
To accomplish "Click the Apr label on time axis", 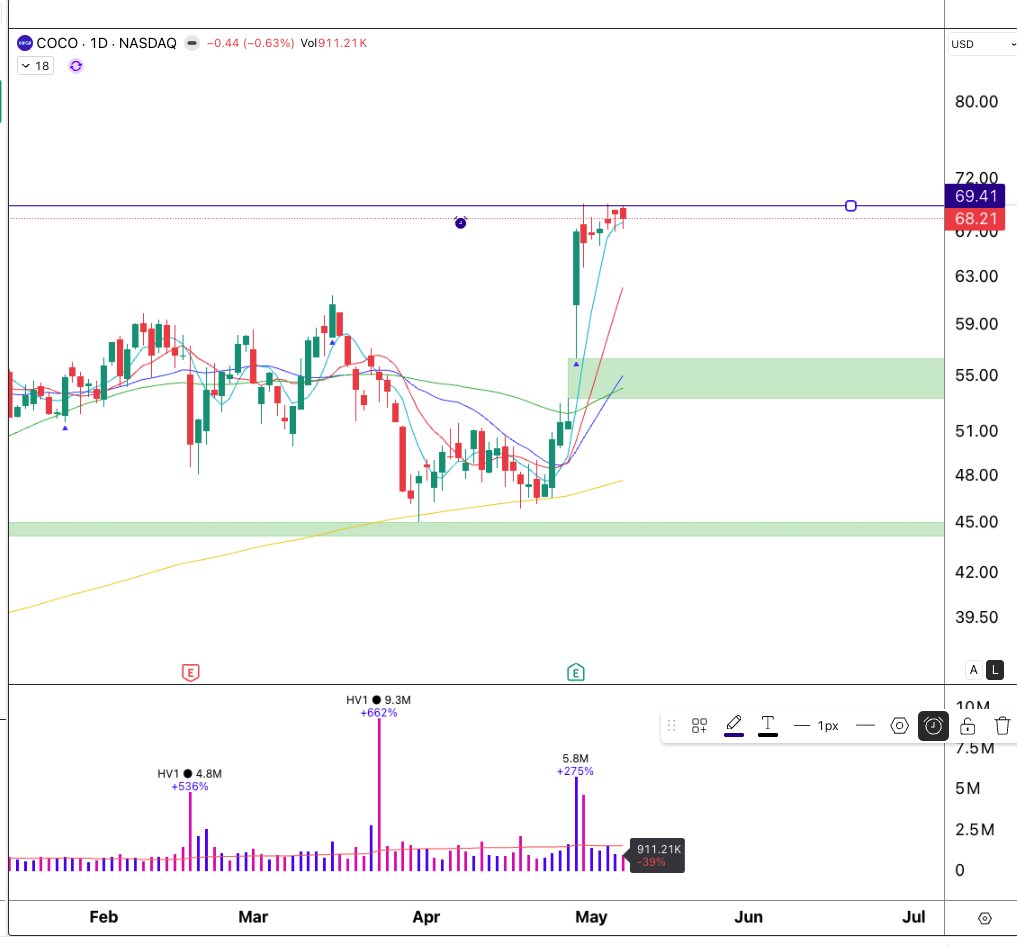I will [x=426, y=917].
